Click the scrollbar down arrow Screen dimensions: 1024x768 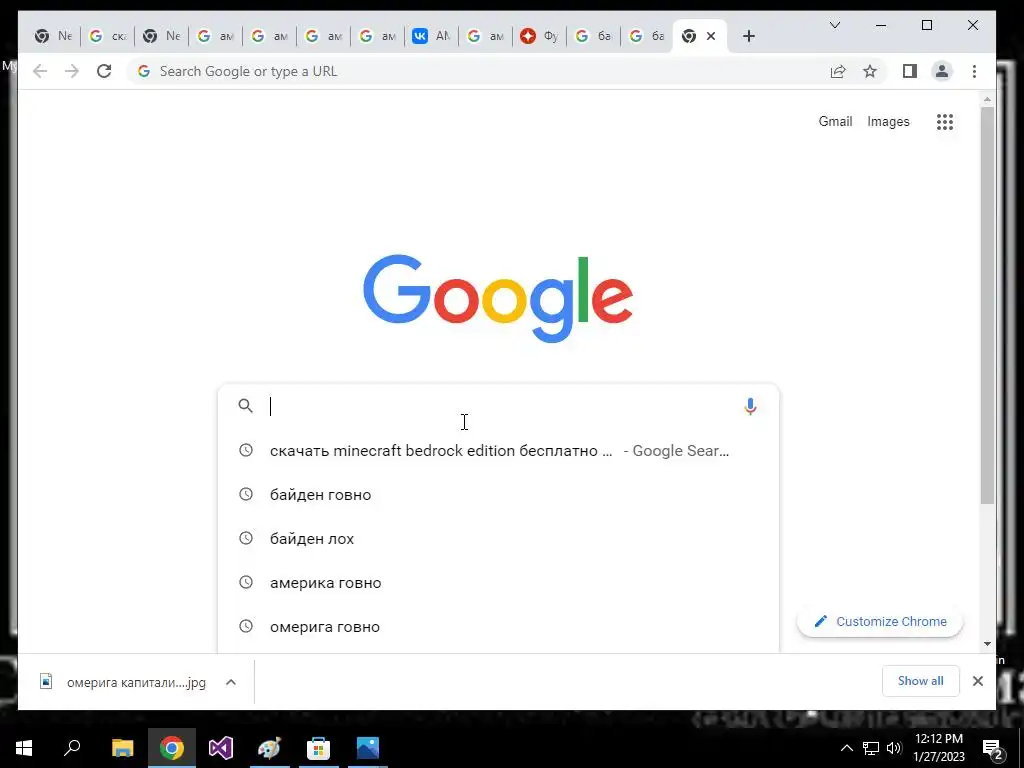987,644
